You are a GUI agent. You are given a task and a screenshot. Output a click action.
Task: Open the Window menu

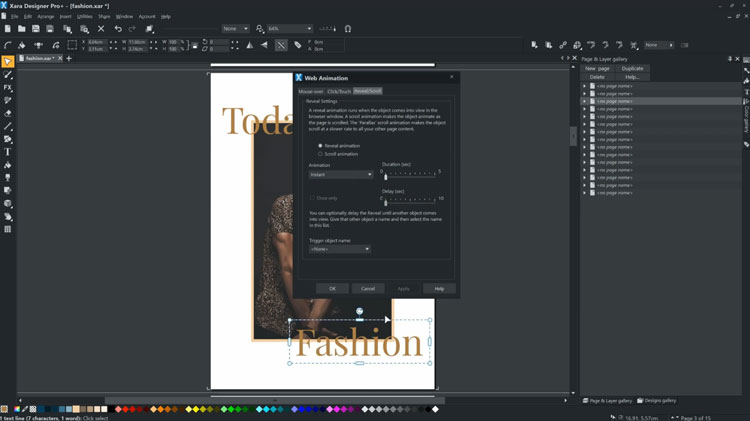coord(124,16)
